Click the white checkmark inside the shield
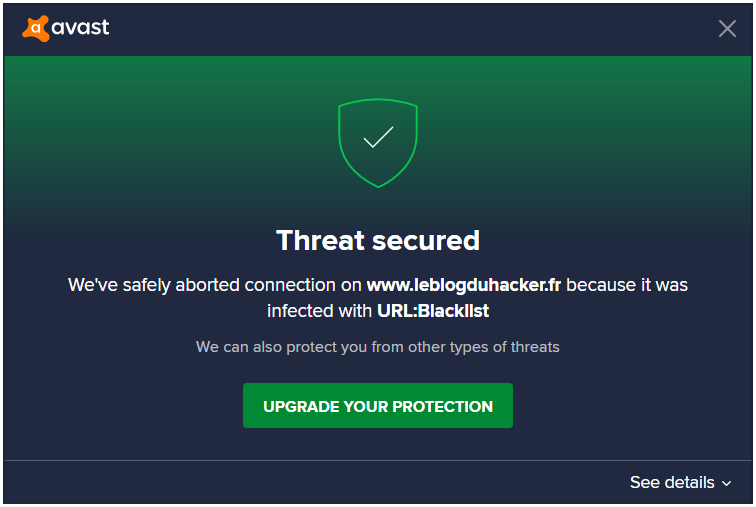The width and height of the screenshot is (756, 507). (378, 137)
